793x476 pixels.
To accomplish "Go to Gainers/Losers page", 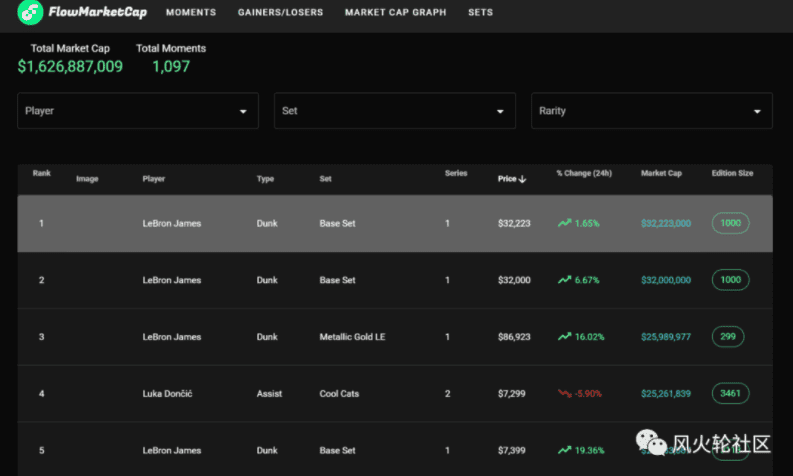I will click(280, 12).
